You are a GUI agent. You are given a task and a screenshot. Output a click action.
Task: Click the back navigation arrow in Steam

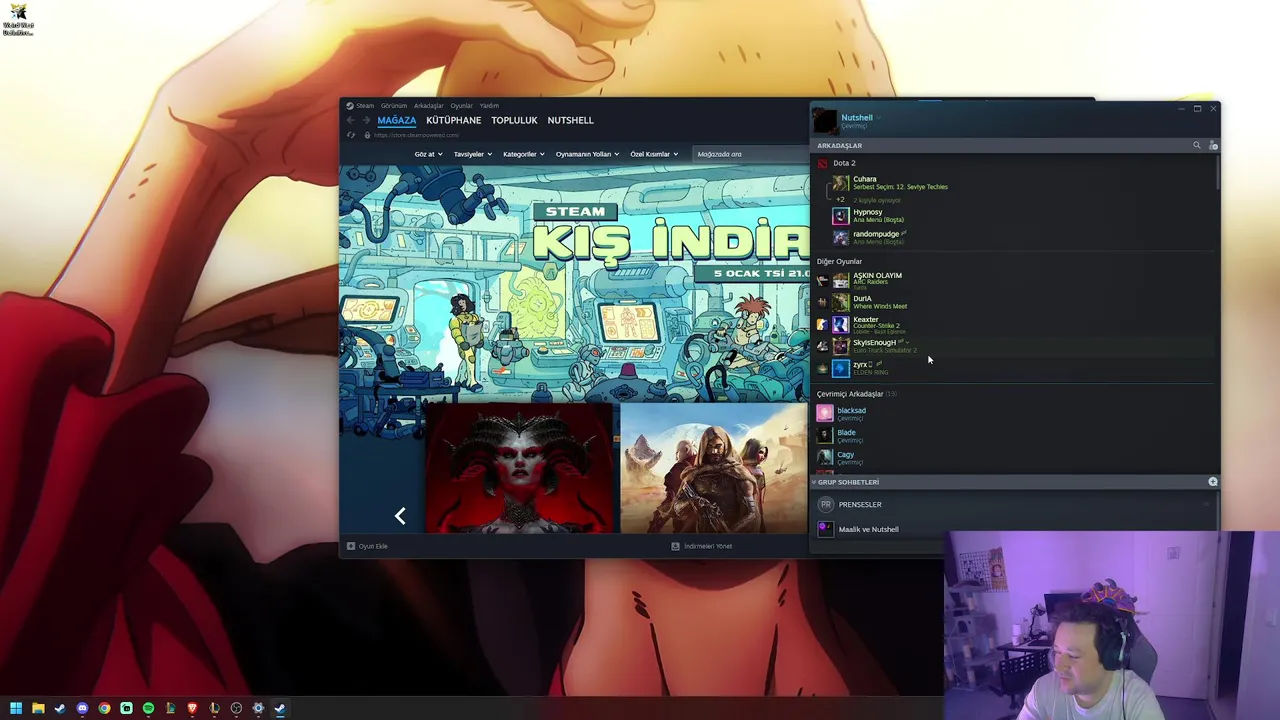pyautogui.click(x=351, y=120)
